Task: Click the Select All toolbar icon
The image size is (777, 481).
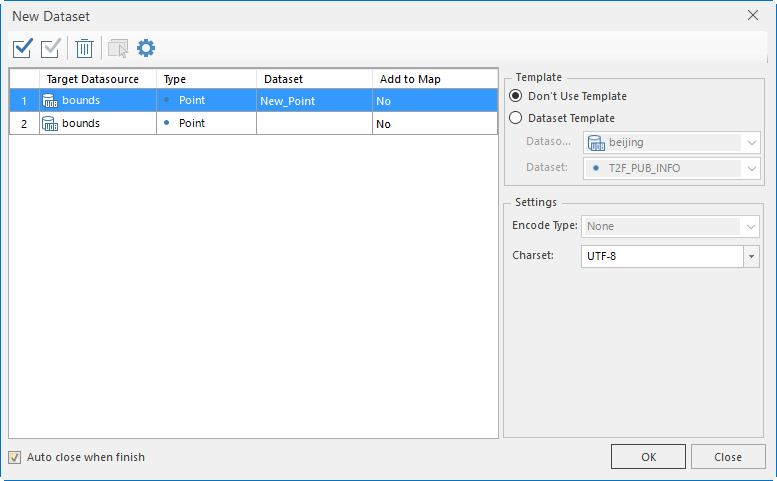Action: (x=23, y=48)
